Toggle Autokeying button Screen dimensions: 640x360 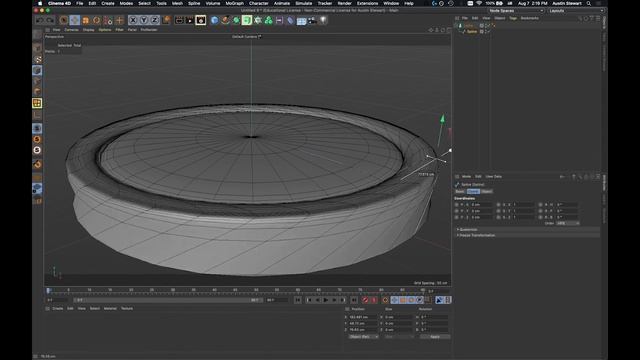point(374,300)
